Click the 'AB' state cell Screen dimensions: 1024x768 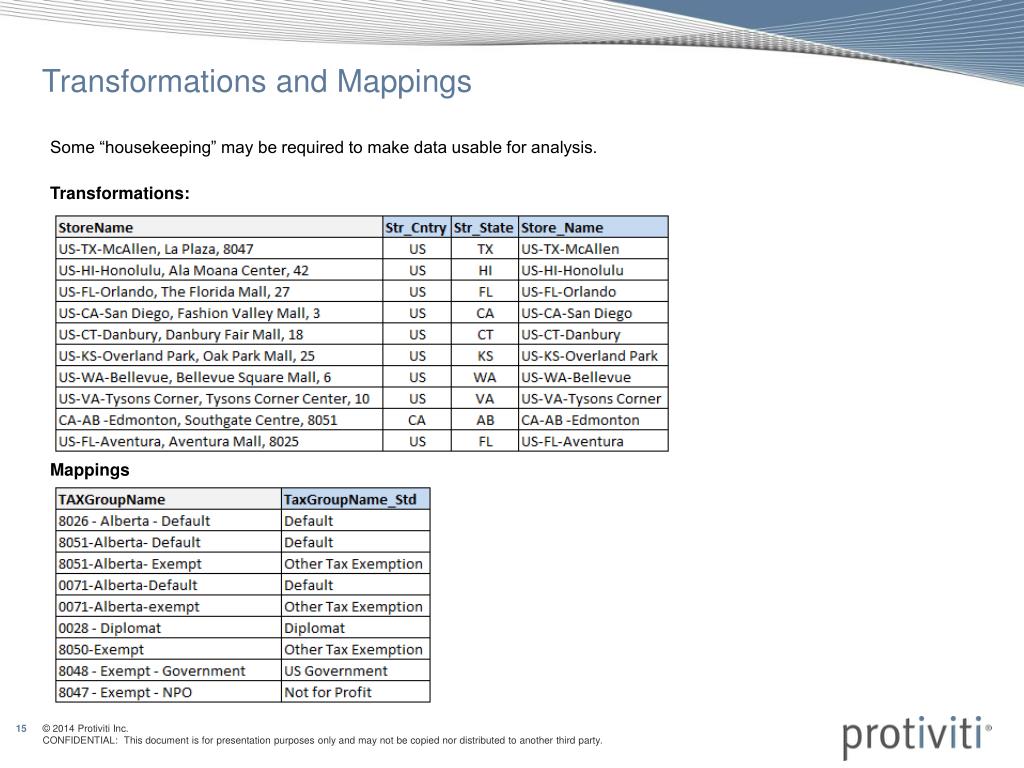(x=485, y=420)
